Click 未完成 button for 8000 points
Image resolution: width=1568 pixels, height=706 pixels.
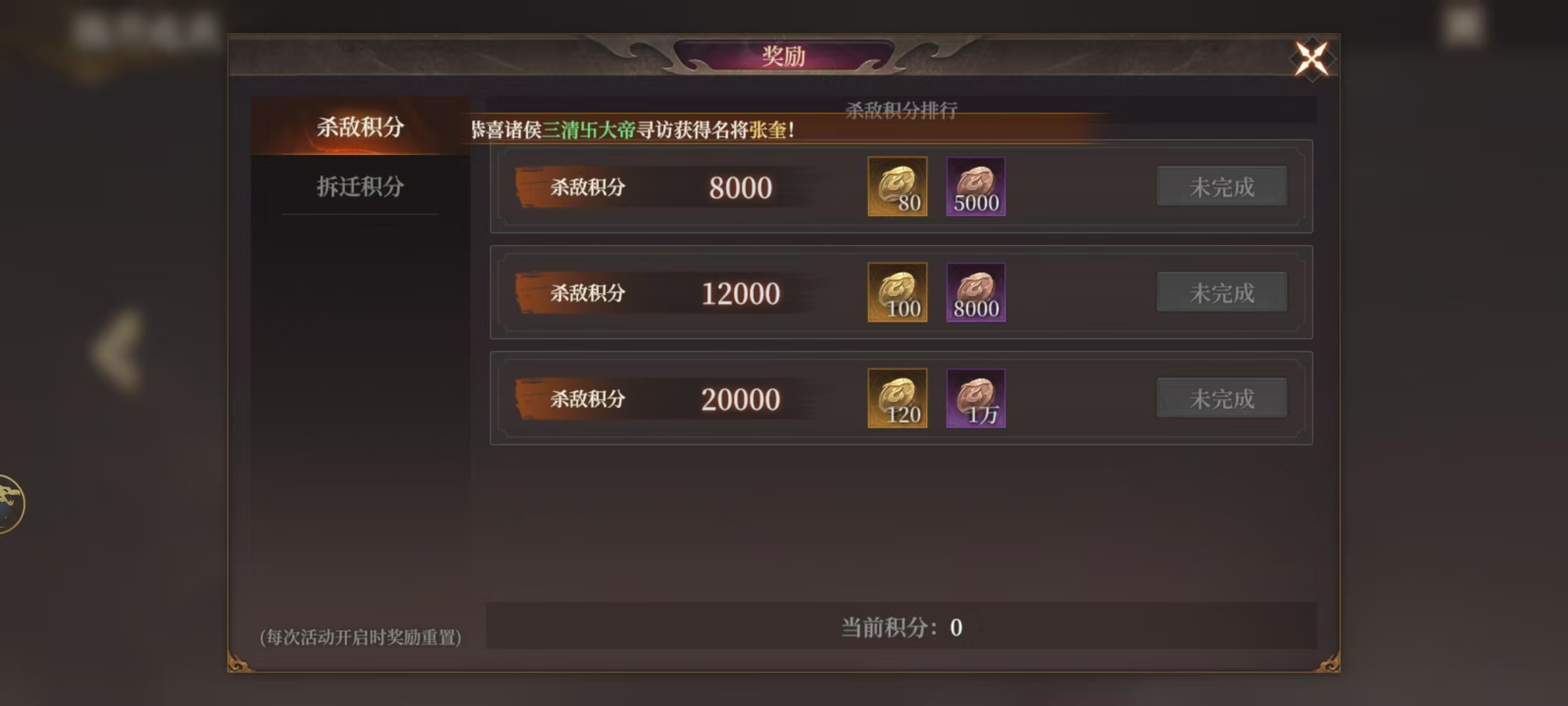click(x=1222, y=186)
